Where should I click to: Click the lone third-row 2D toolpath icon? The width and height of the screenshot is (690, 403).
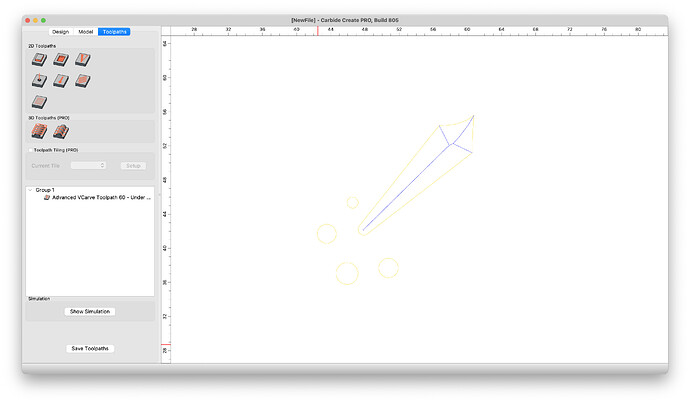[x=40, y=101]
